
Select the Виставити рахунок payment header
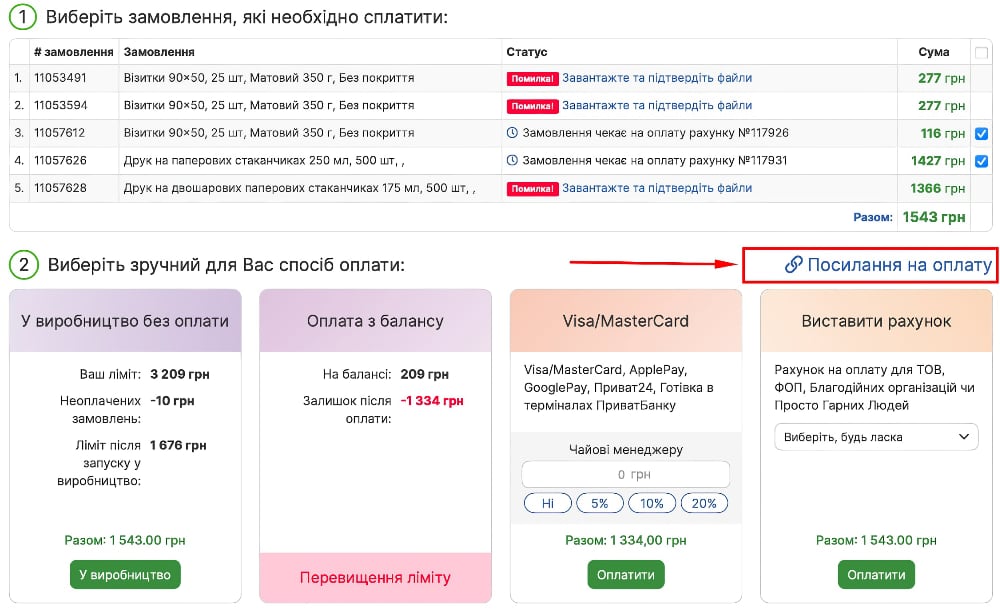(x=876, y=321)
